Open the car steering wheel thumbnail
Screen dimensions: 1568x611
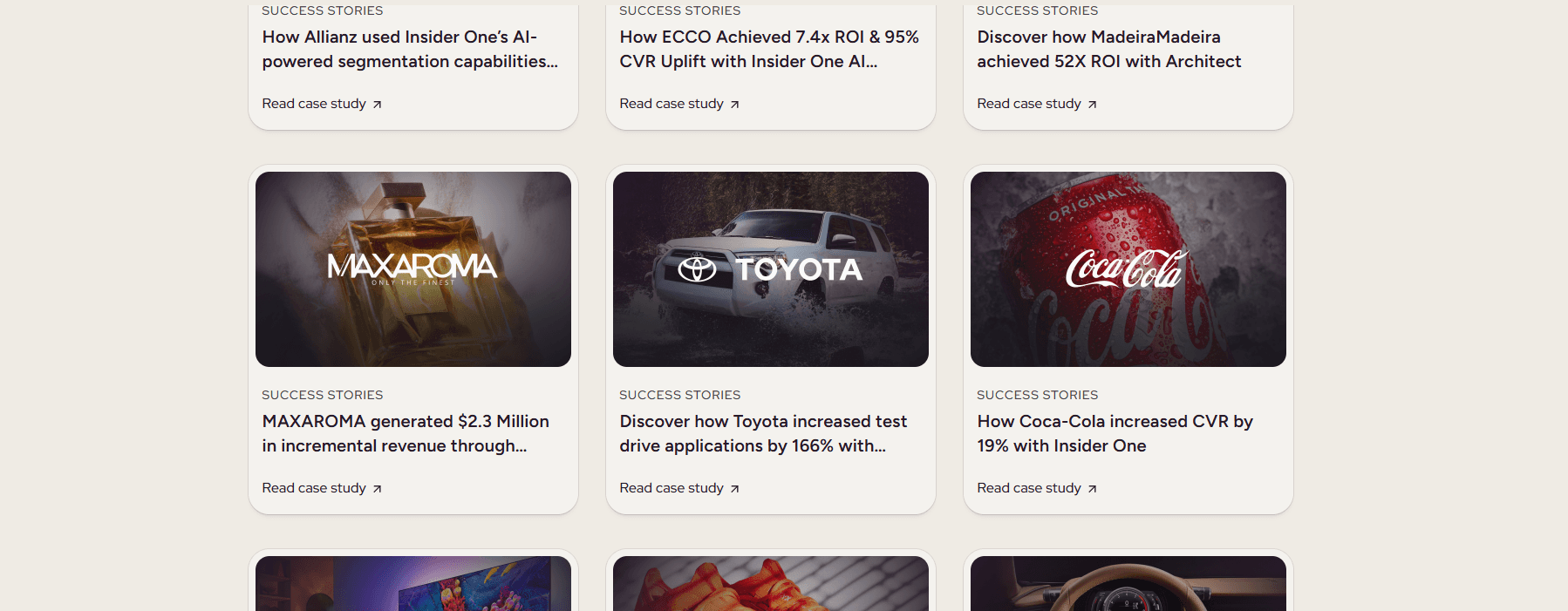1128,583
